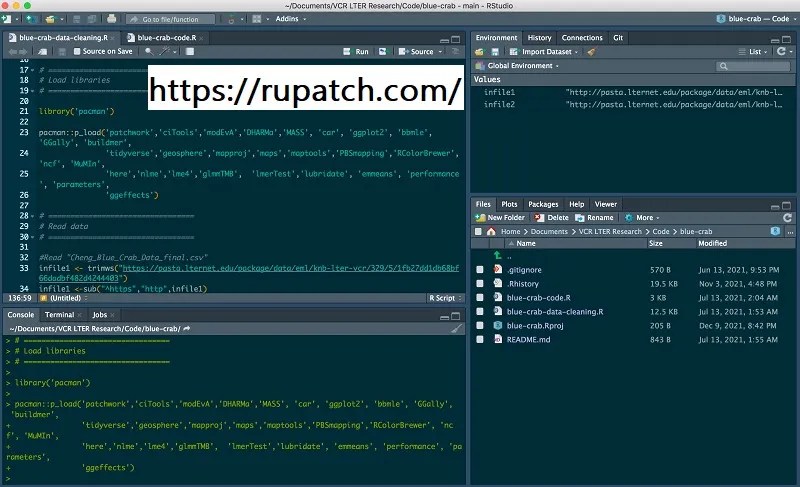The height and width of the screenshot is (487, 800).
Task: Click the ellipsis Go to directory button in Files
Action: click(790, 232)
